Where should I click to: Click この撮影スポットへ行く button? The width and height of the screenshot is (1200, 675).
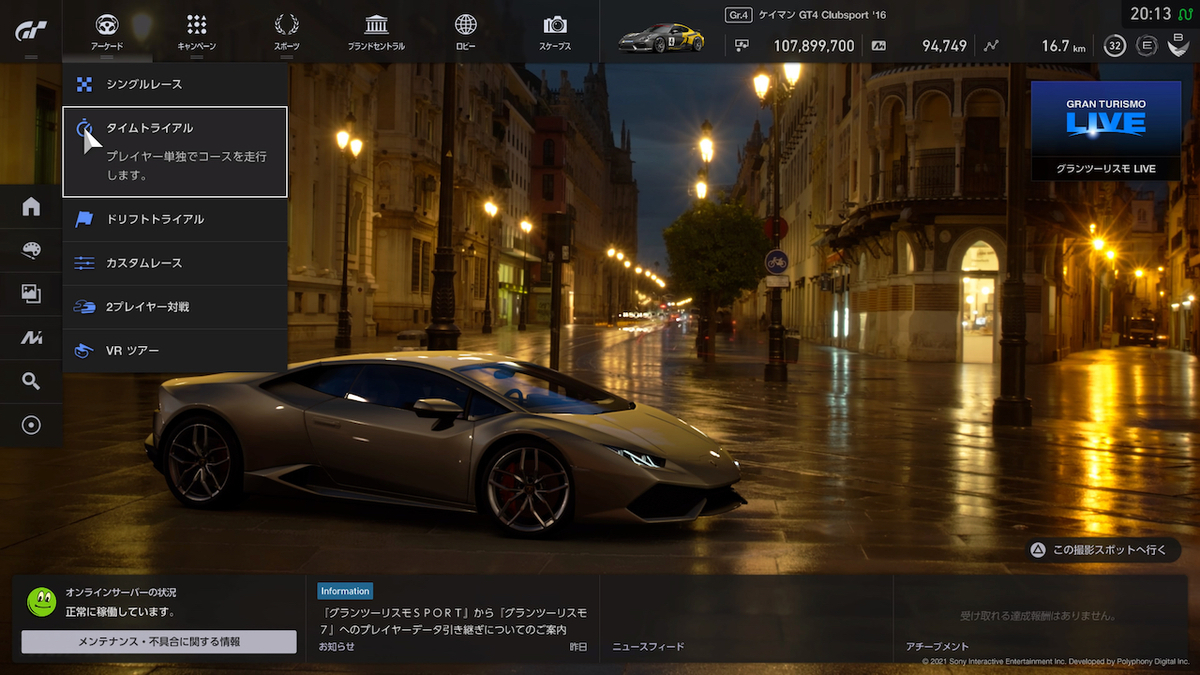click(x=1103, y=550)
